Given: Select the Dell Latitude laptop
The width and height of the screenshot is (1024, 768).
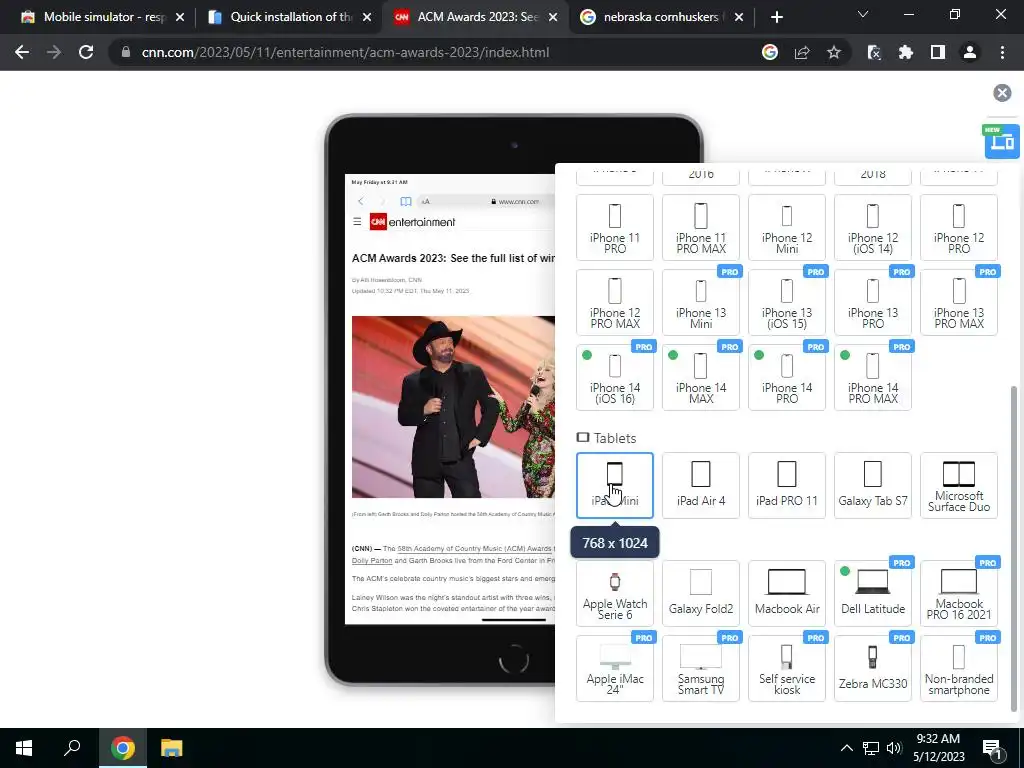Looking at the screenshot, I should pyautogui.click(x=872, y=593).
